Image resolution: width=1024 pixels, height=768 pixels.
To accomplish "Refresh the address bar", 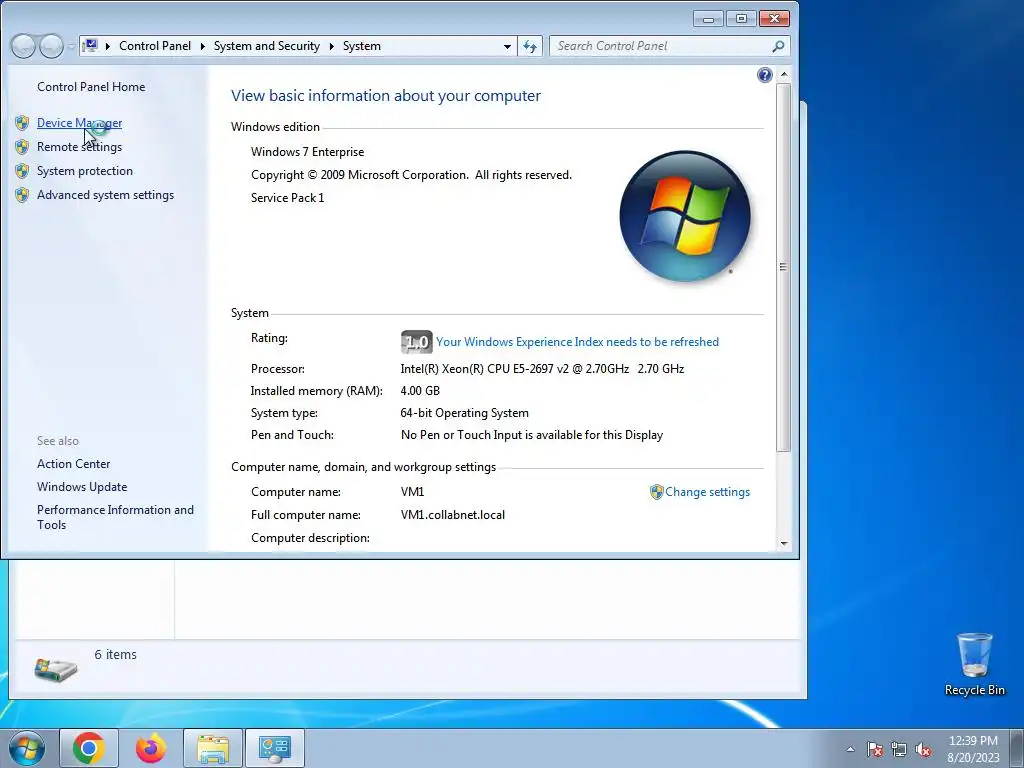I will point(530,46).
